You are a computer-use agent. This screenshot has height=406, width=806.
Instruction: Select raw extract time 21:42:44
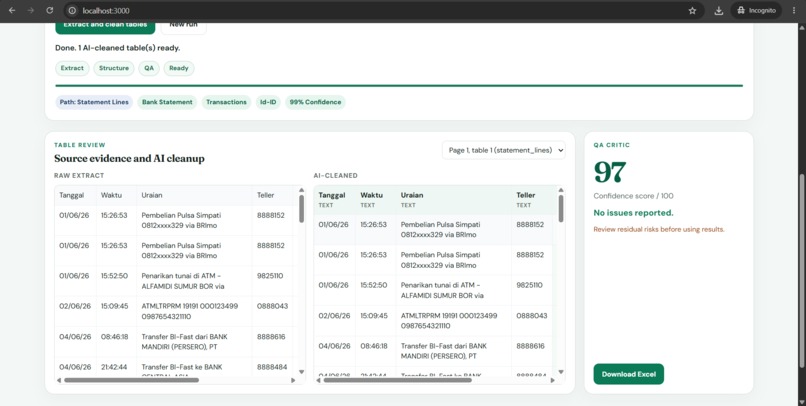point(114,367)
